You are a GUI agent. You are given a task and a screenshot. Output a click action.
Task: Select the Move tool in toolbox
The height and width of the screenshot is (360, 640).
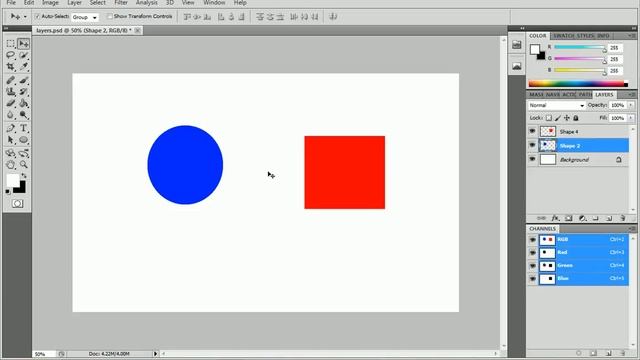tap(23, 43)
